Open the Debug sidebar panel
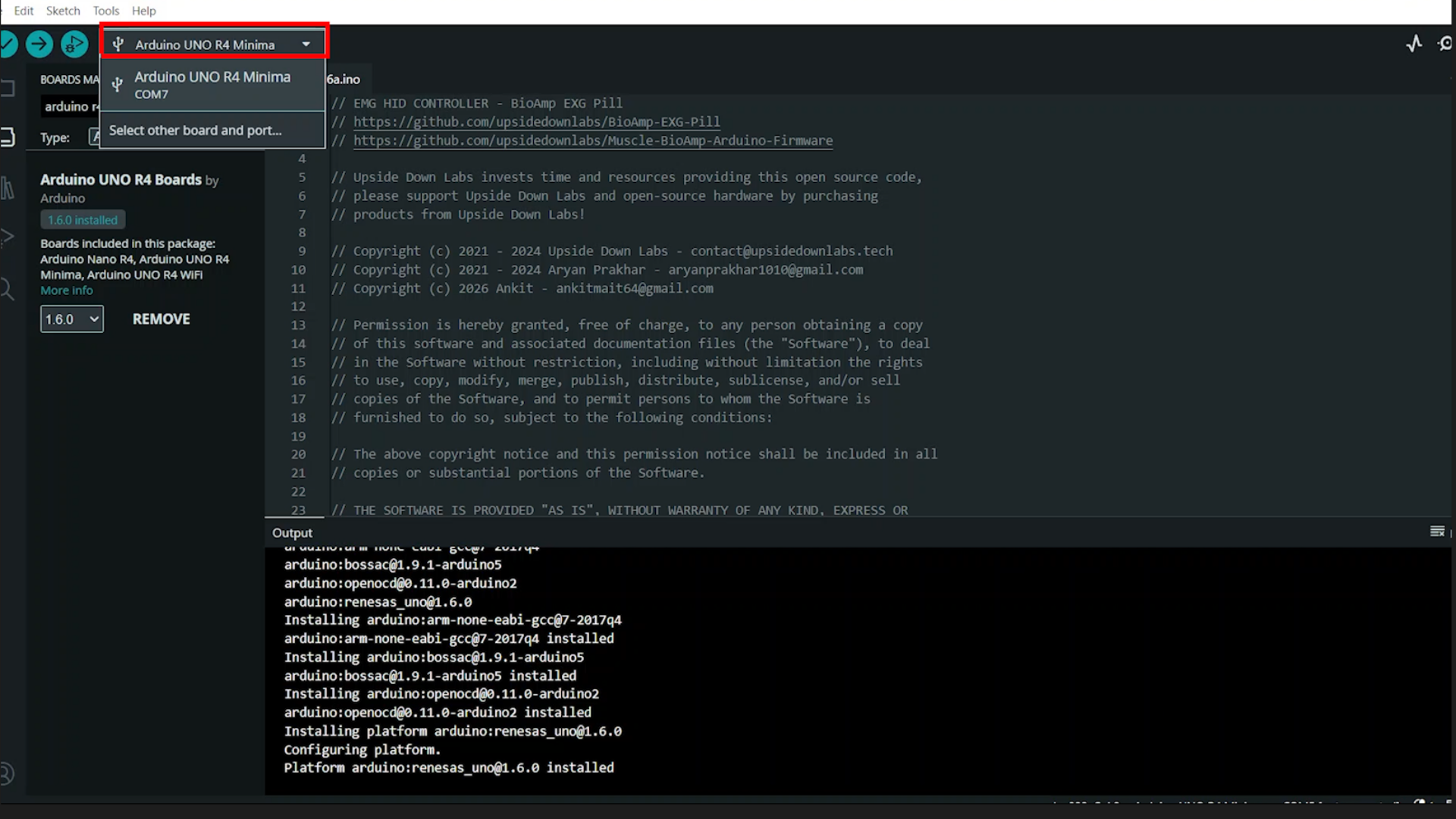 [x=8, y=237]
